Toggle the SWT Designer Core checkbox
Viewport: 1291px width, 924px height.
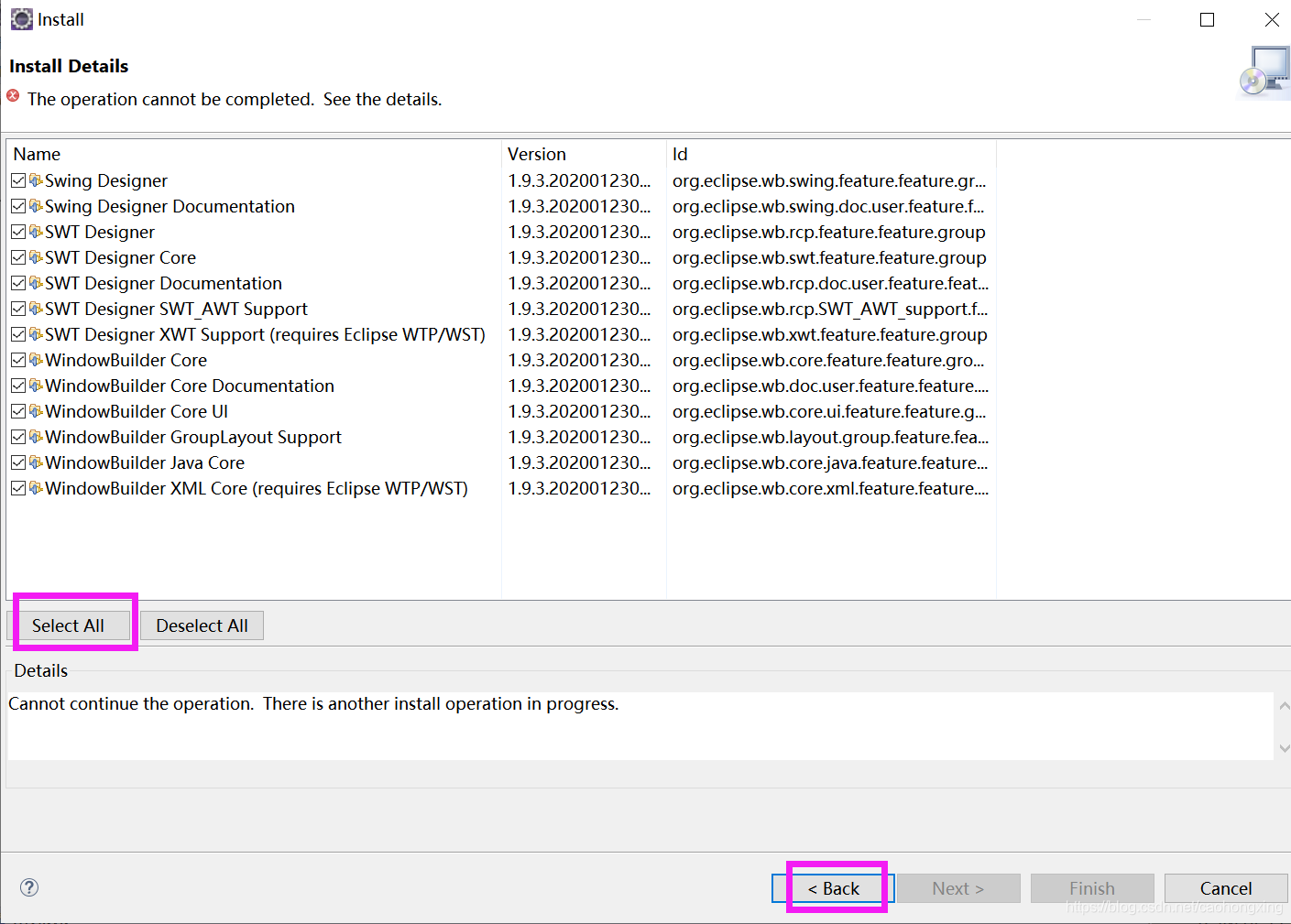click(18, 257)
